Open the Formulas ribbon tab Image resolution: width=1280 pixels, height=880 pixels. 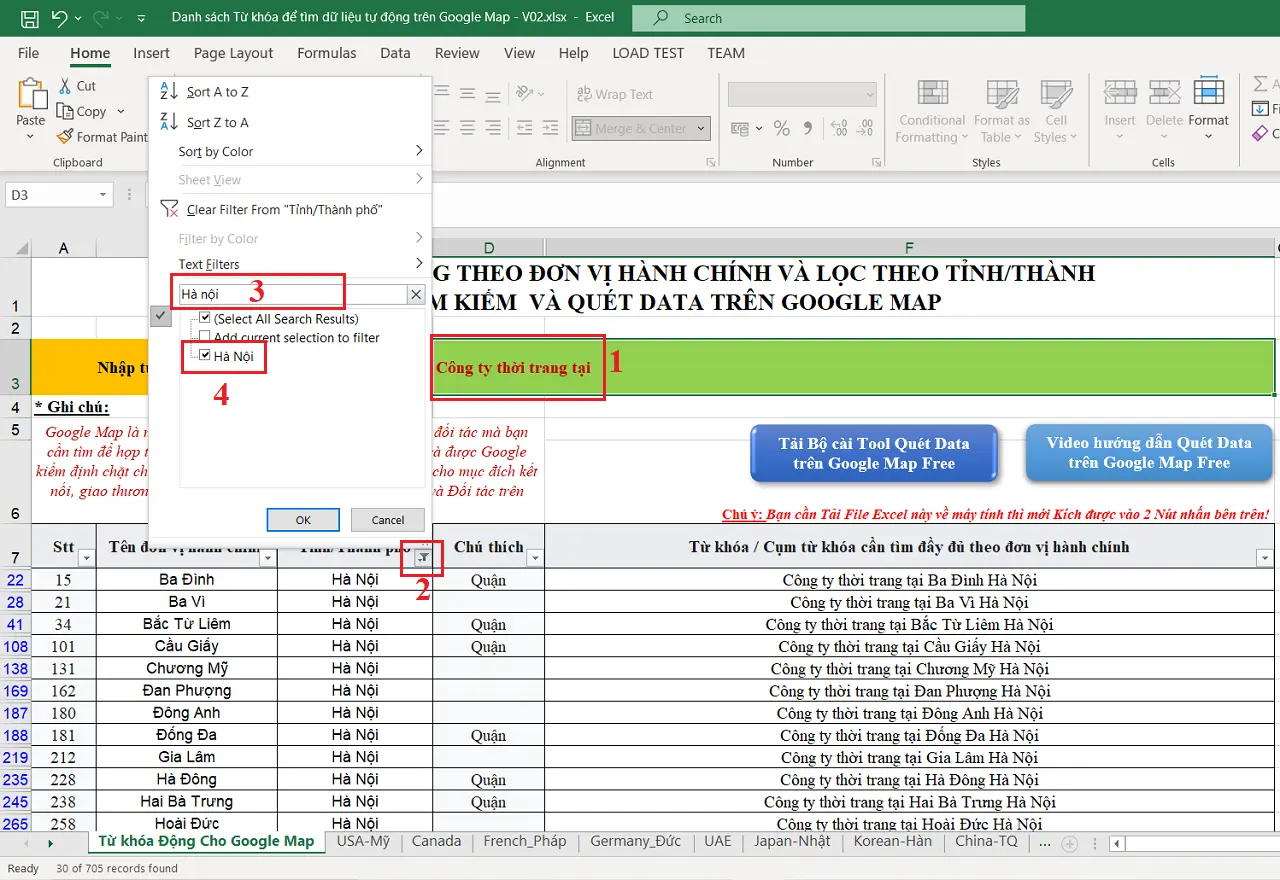[x=326, y=53]
